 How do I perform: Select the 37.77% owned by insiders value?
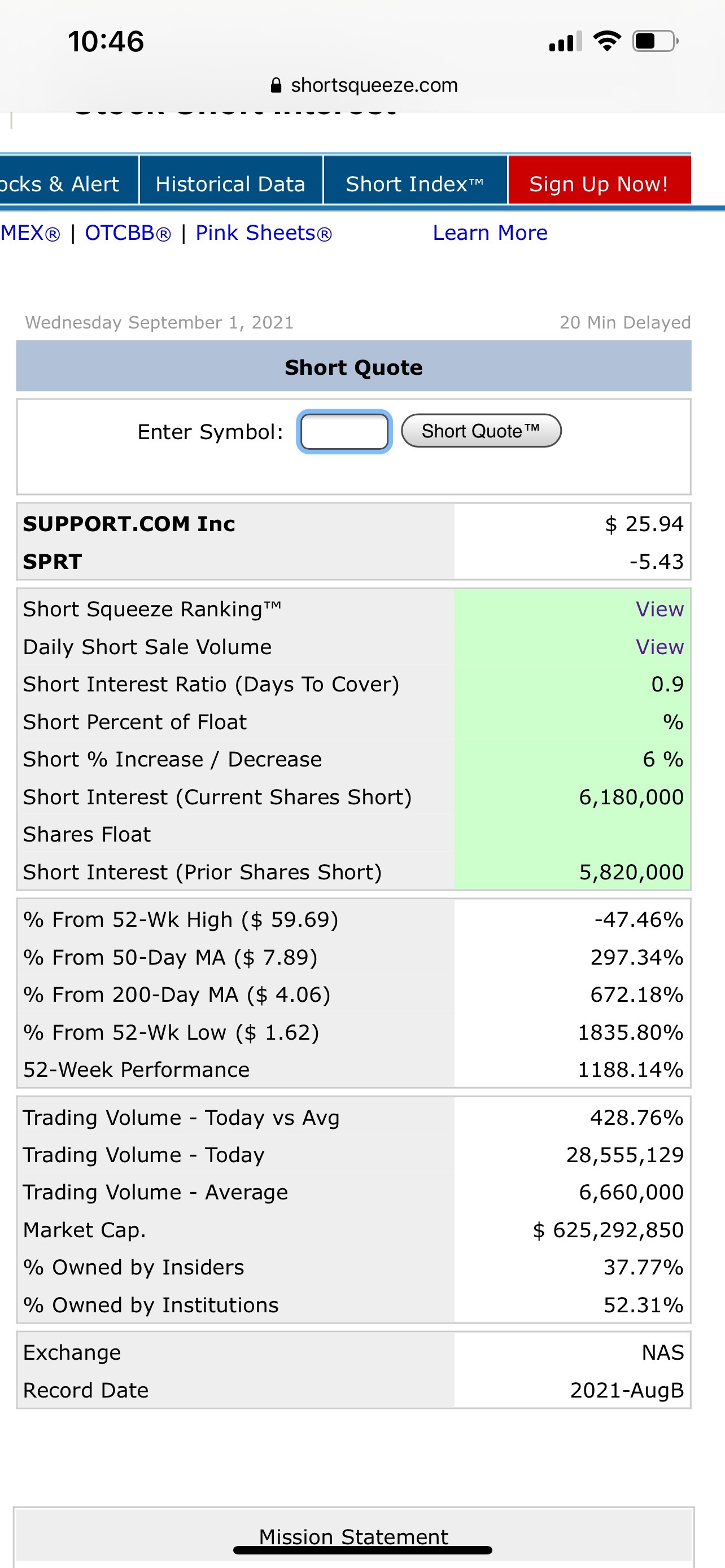(644, 1268)
